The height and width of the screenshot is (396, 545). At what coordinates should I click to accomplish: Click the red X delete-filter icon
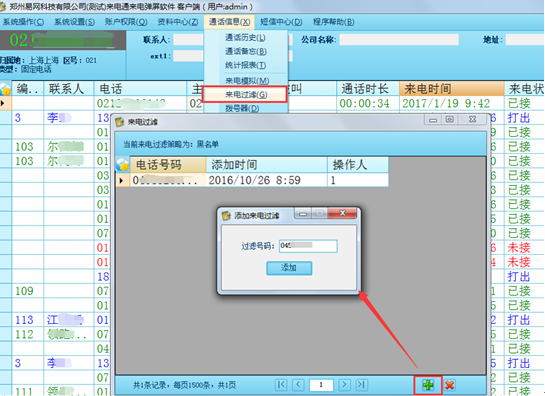tap(449, 385)
